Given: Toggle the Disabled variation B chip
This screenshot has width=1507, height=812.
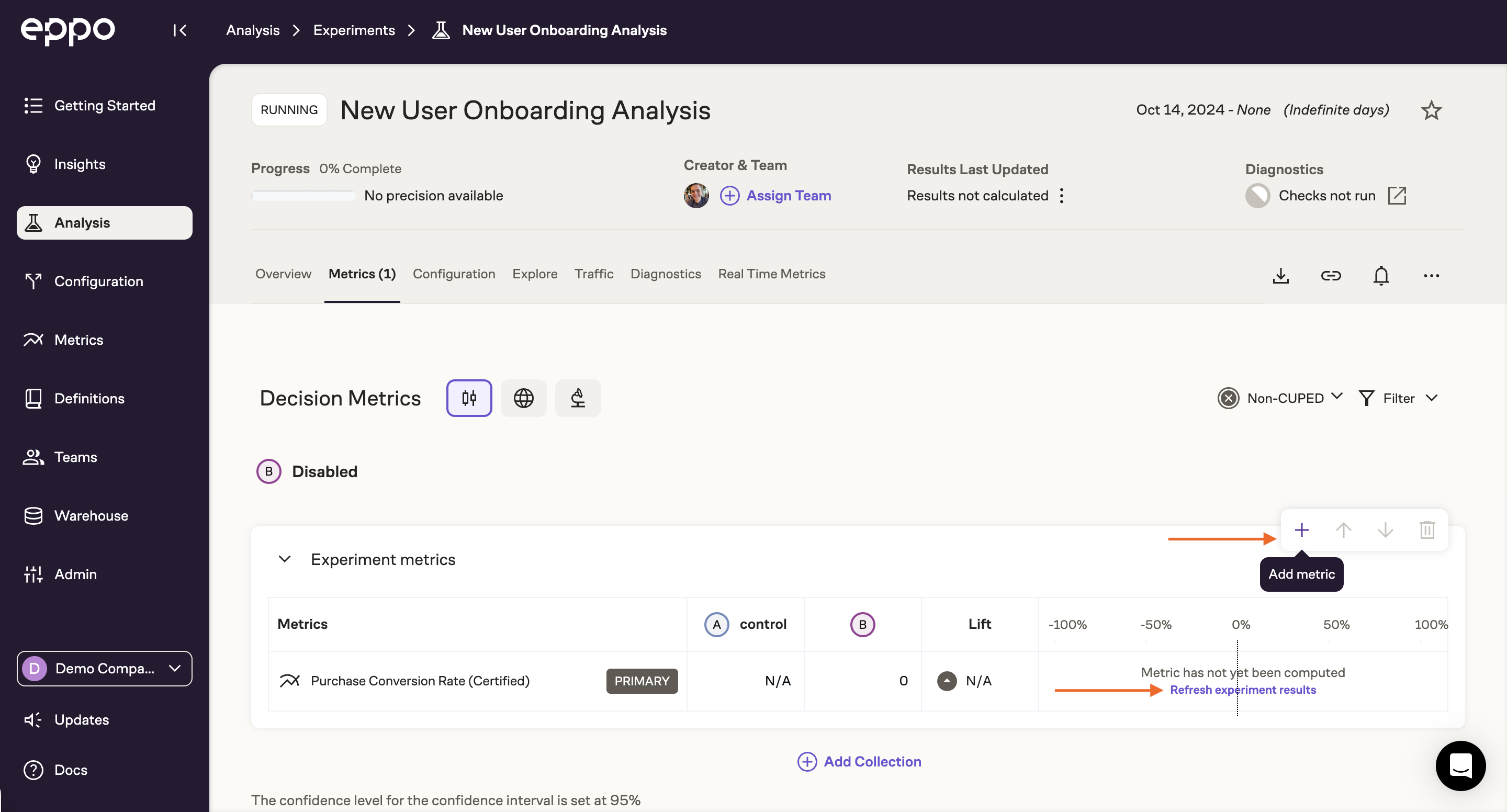Looking at the screenshot, I should (307, 471).
